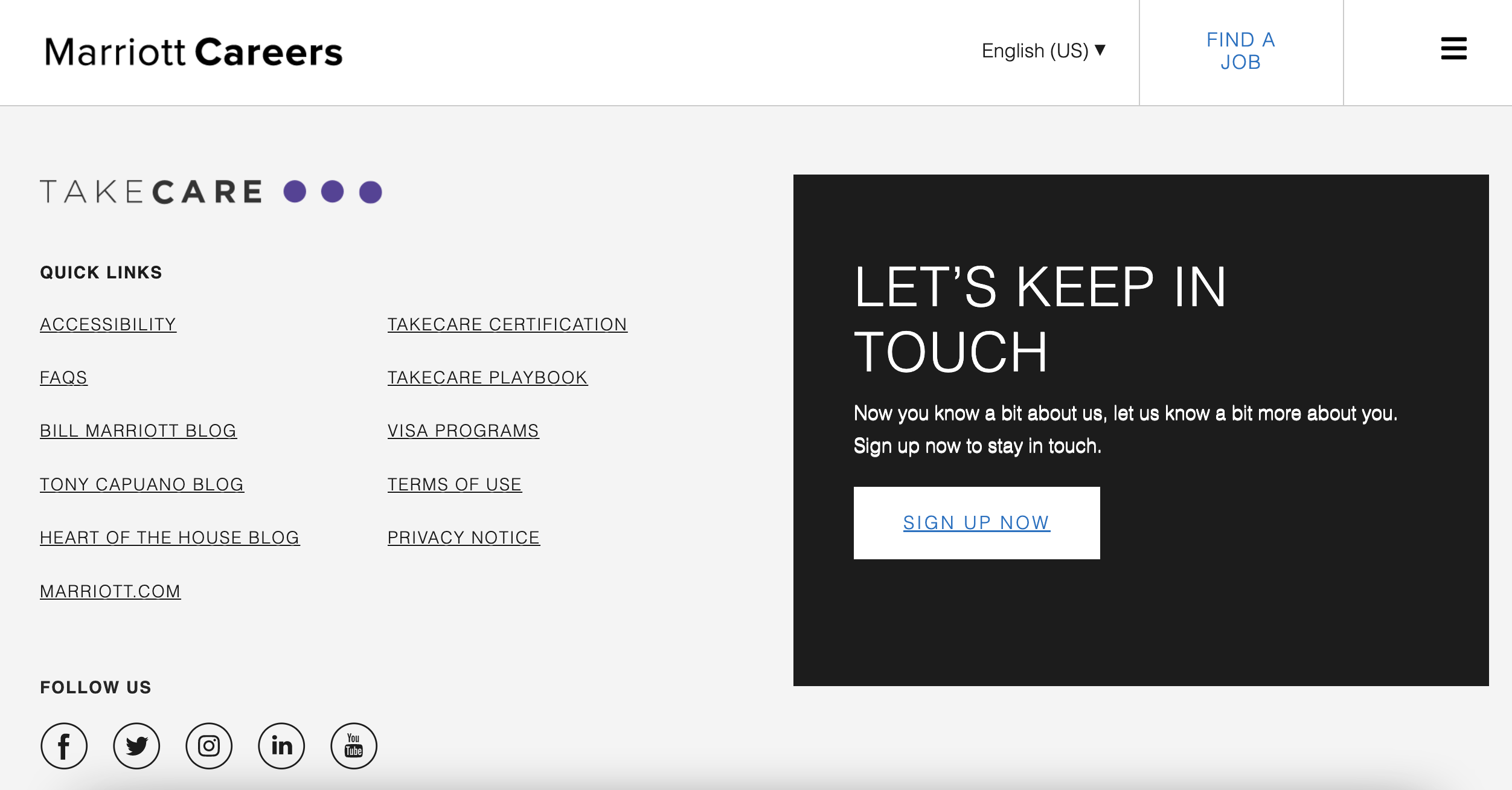
Task: Expand the English (US) language dropdown
Action: pos(1043,51)
